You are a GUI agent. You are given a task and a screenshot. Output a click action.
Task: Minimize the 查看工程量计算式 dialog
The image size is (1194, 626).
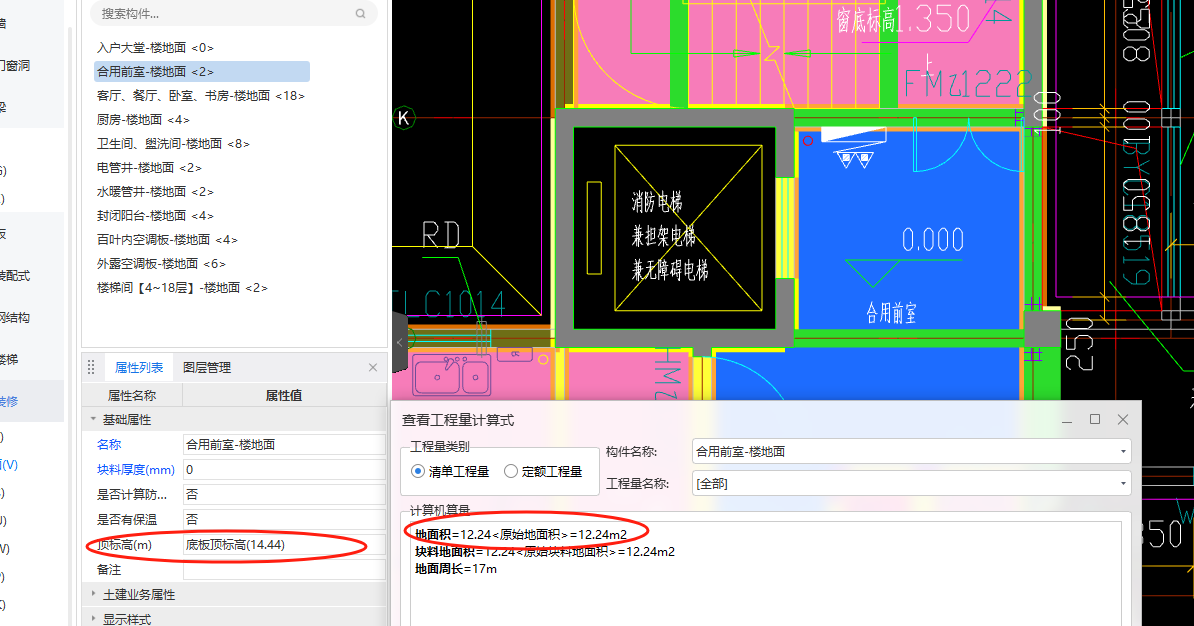pyautogui.click(x=1067, y=420)
